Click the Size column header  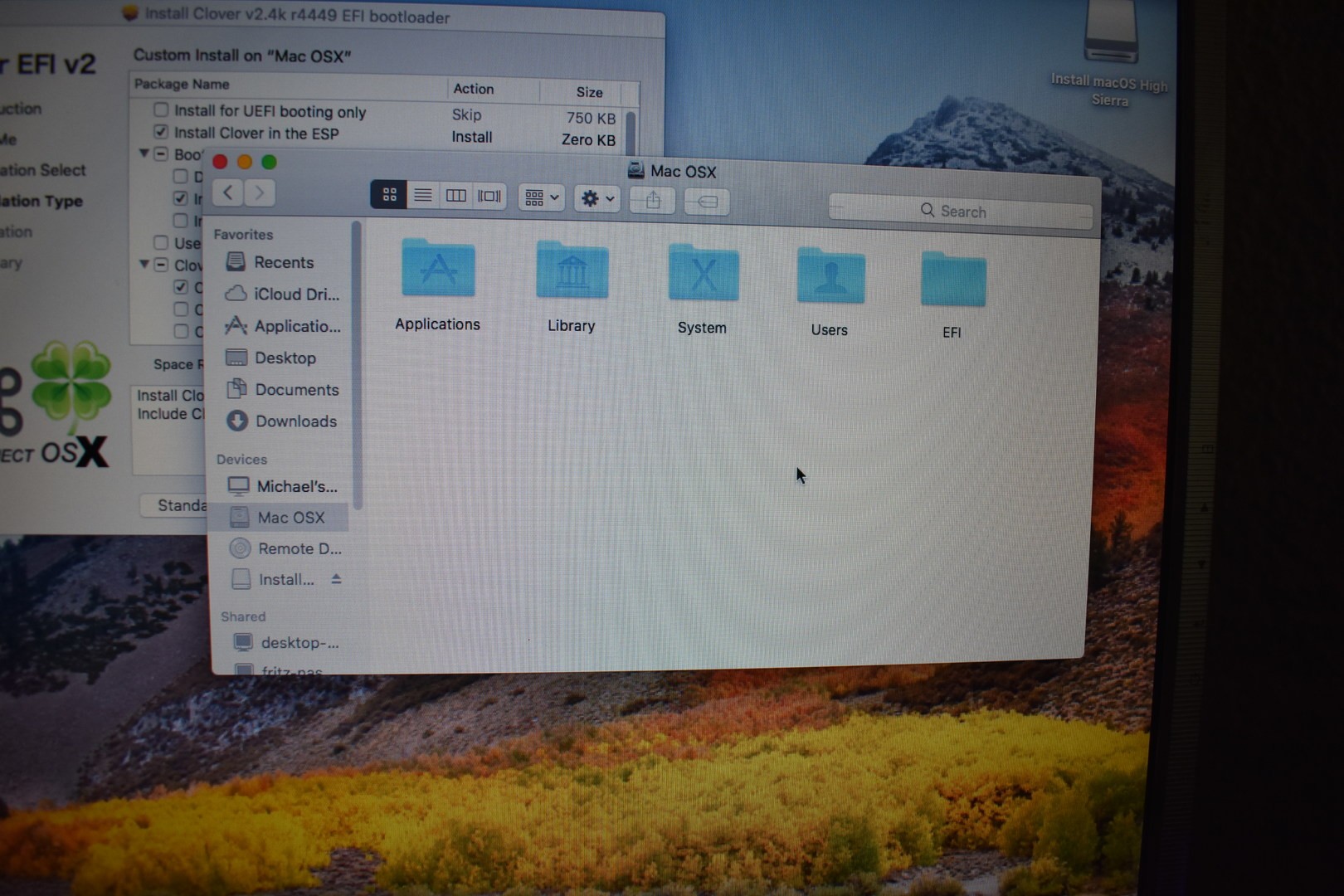click(589, 91)
